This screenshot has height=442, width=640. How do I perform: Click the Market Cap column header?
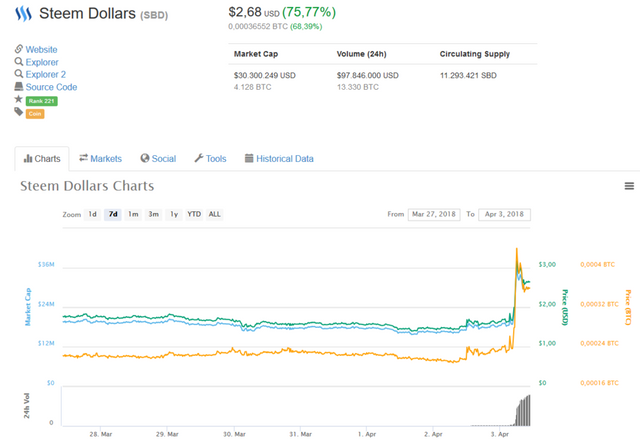256,54
